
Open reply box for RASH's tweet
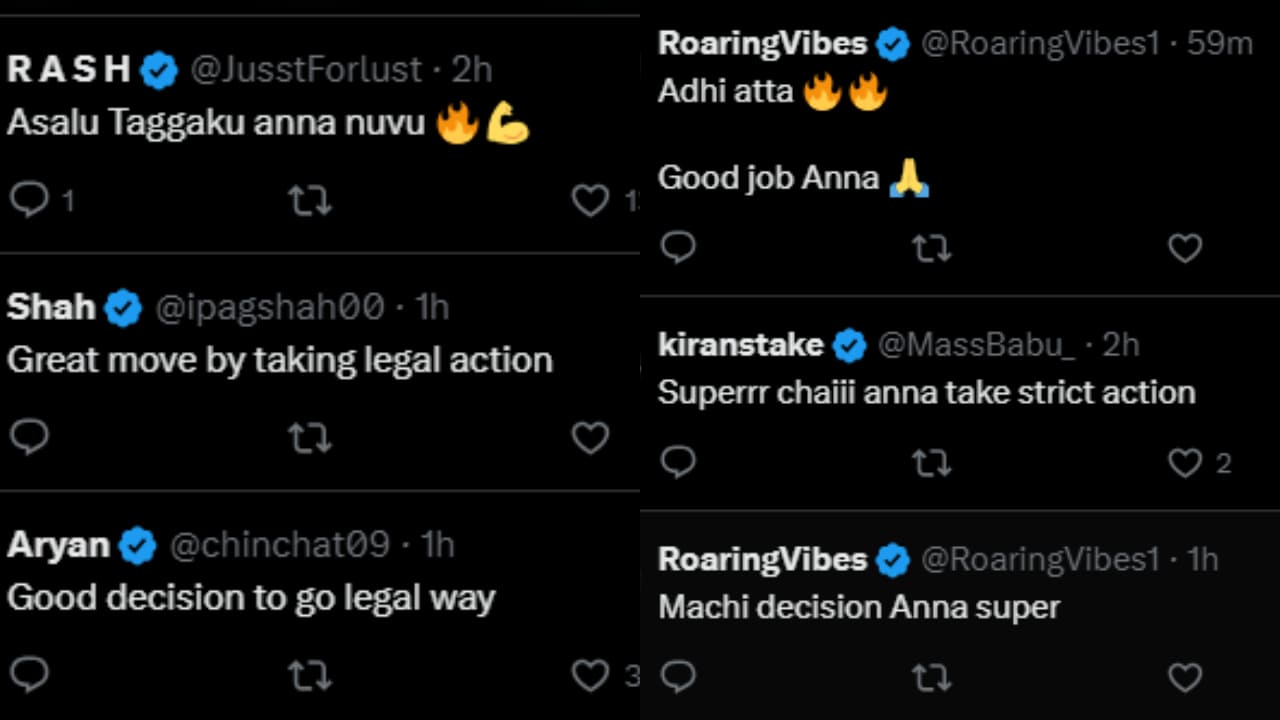click(x=30, y=200)
